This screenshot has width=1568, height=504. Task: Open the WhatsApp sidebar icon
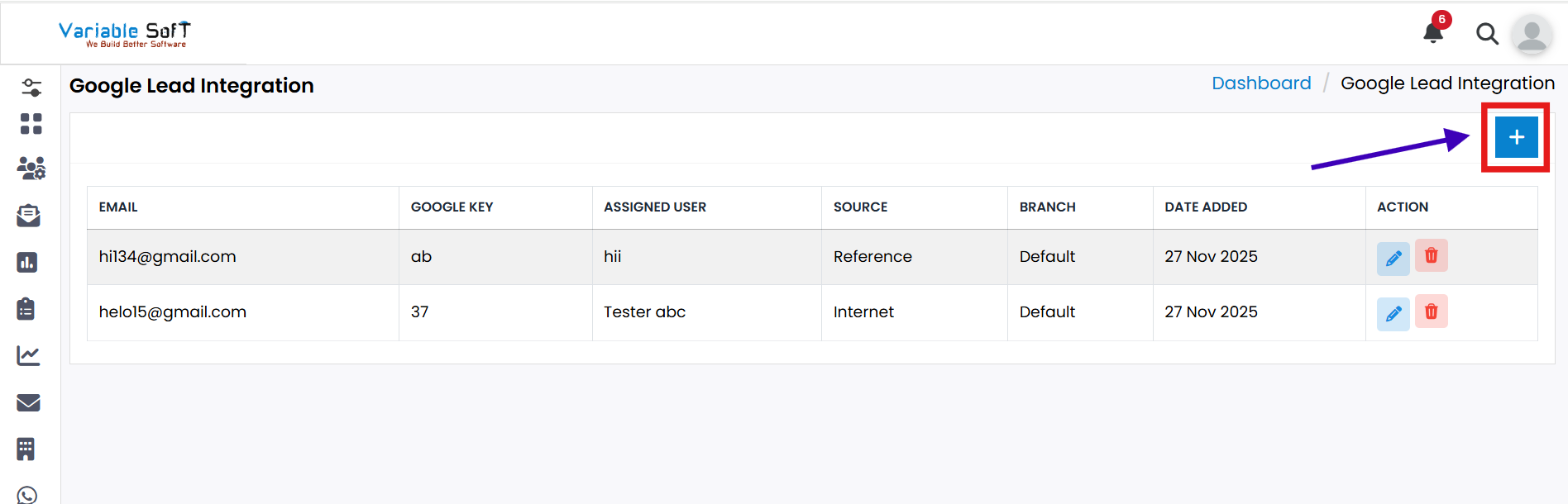point(27,496)
